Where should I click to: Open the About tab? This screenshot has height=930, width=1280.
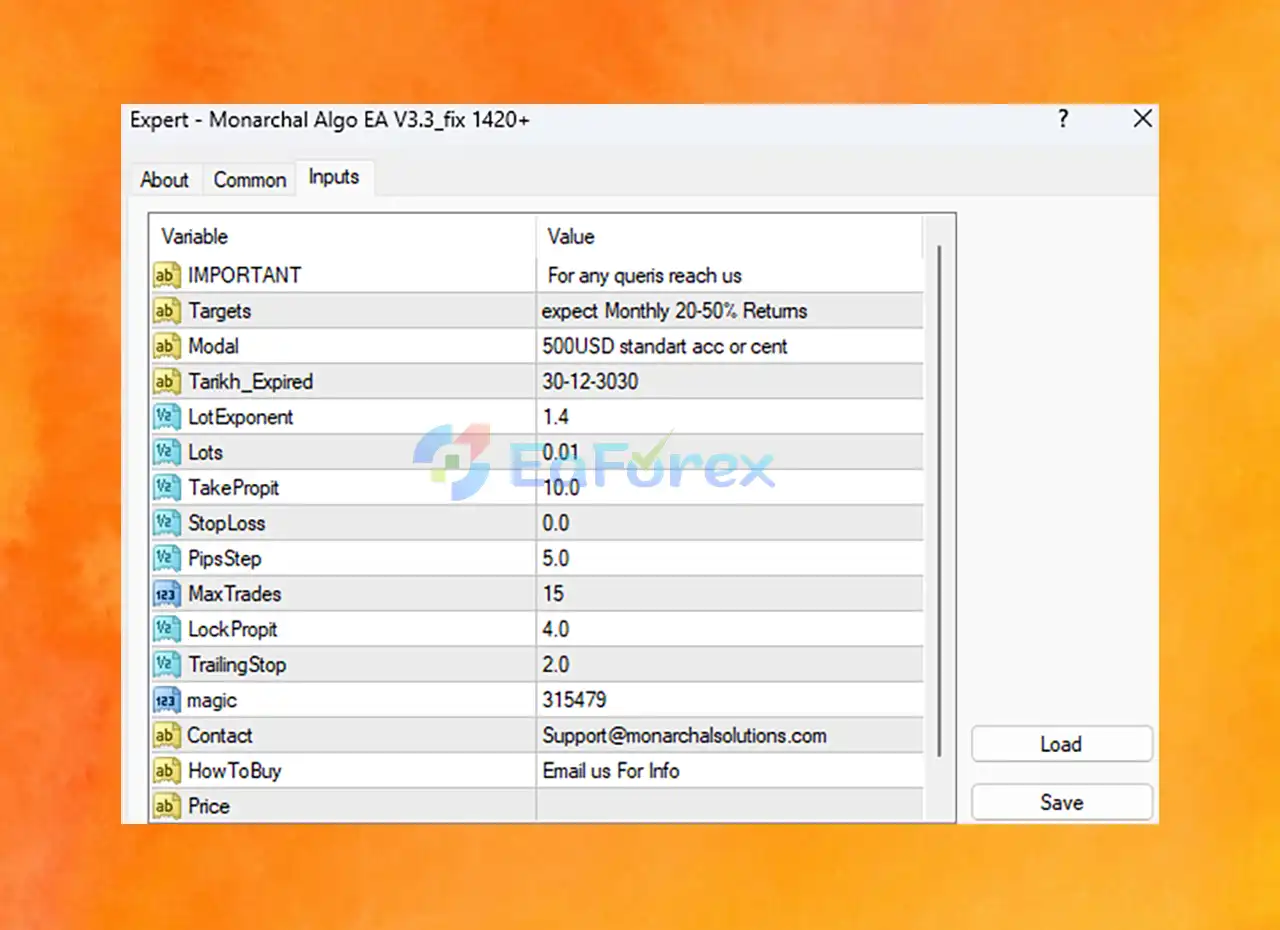165,180
